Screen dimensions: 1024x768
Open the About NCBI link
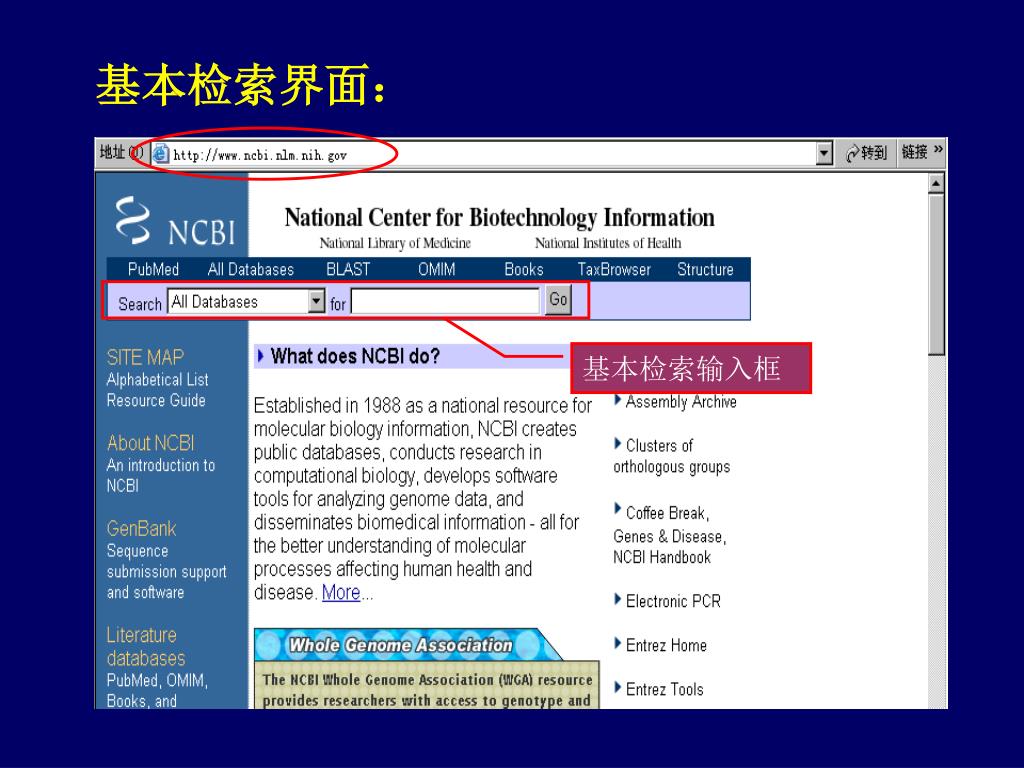pyautogui.click(x=151, y=443)
